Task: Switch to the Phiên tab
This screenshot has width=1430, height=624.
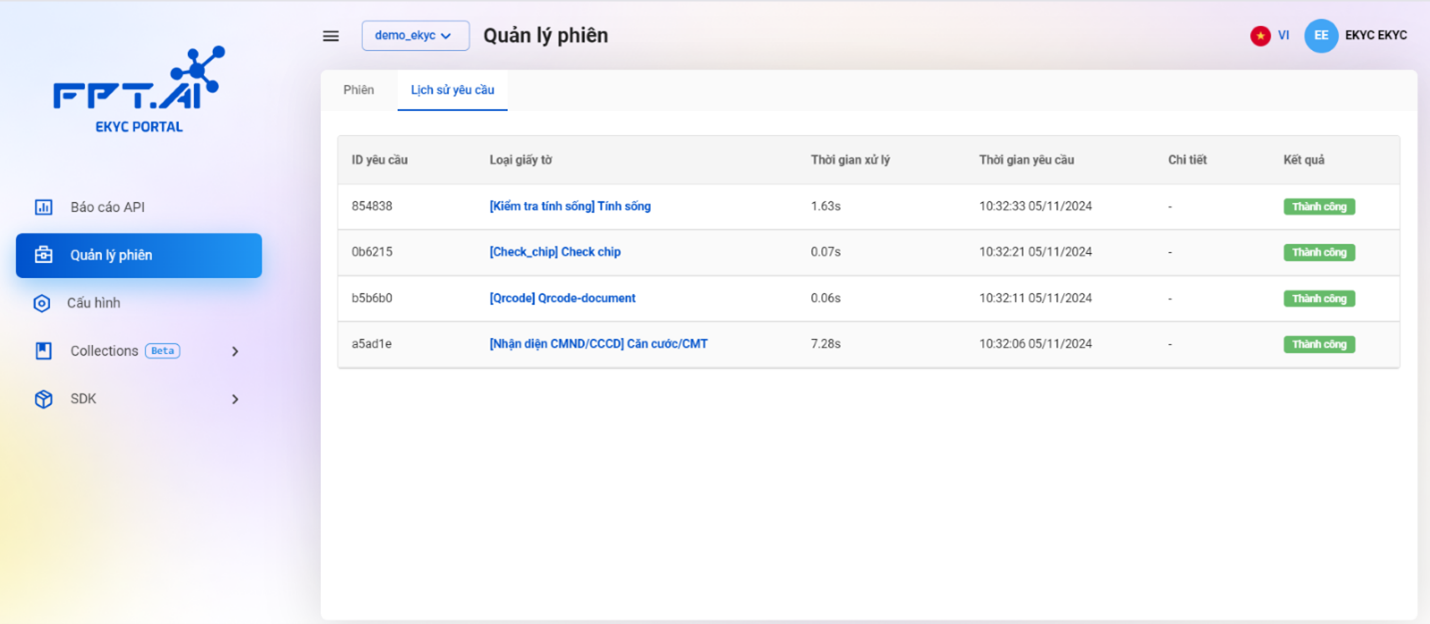Action: click(358, 90)
